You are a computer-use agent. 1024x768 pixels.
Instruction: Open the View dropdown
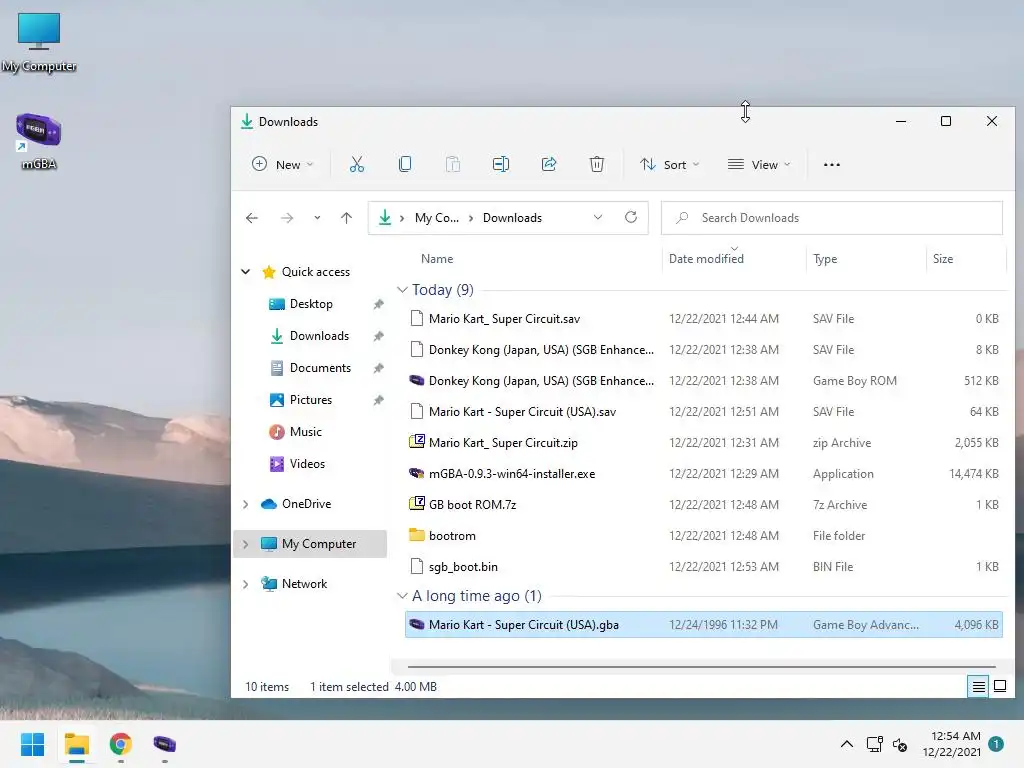coord(759,165)
